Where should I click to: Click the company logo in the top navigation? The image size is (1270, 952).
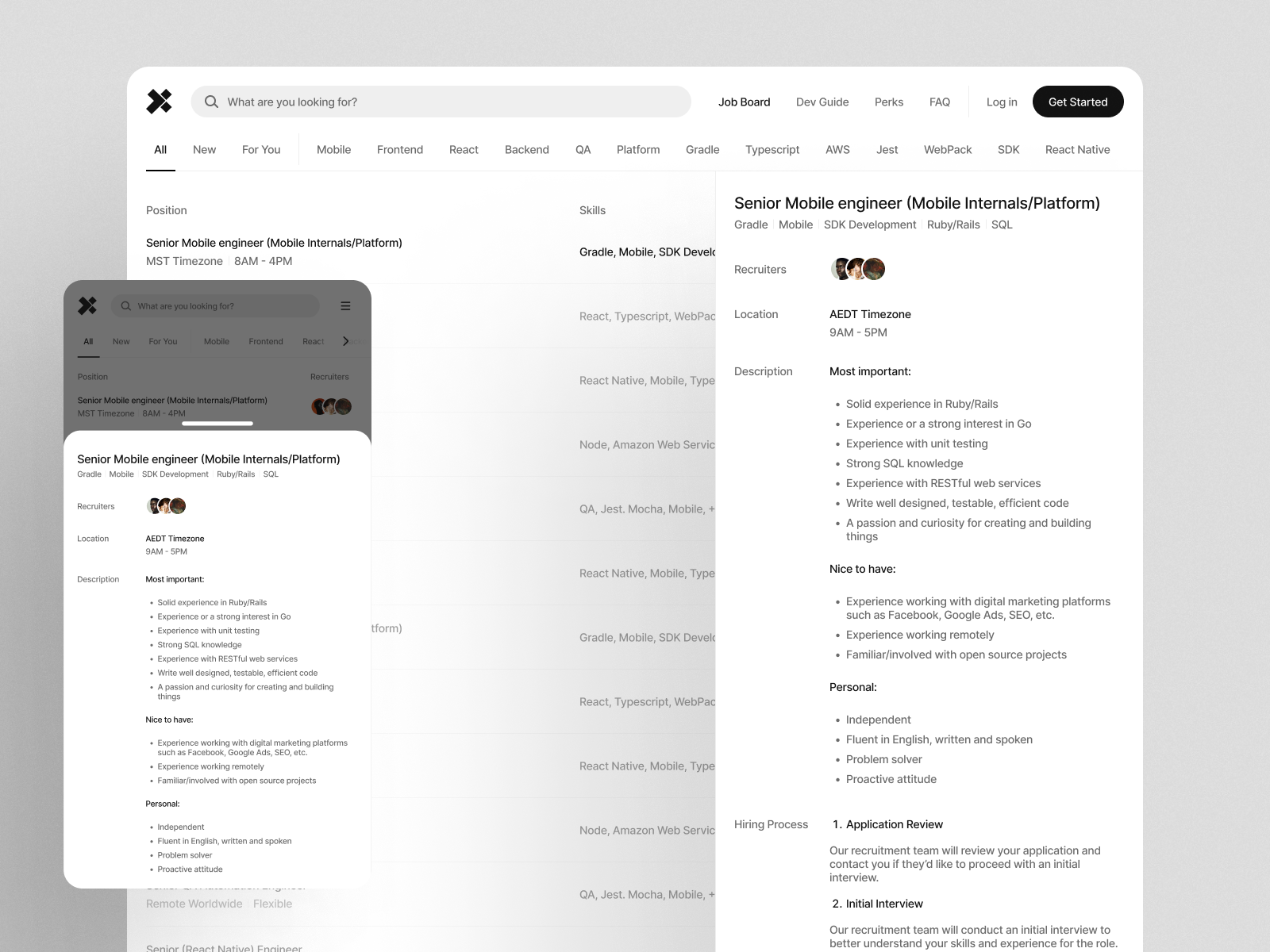point(160,102)
